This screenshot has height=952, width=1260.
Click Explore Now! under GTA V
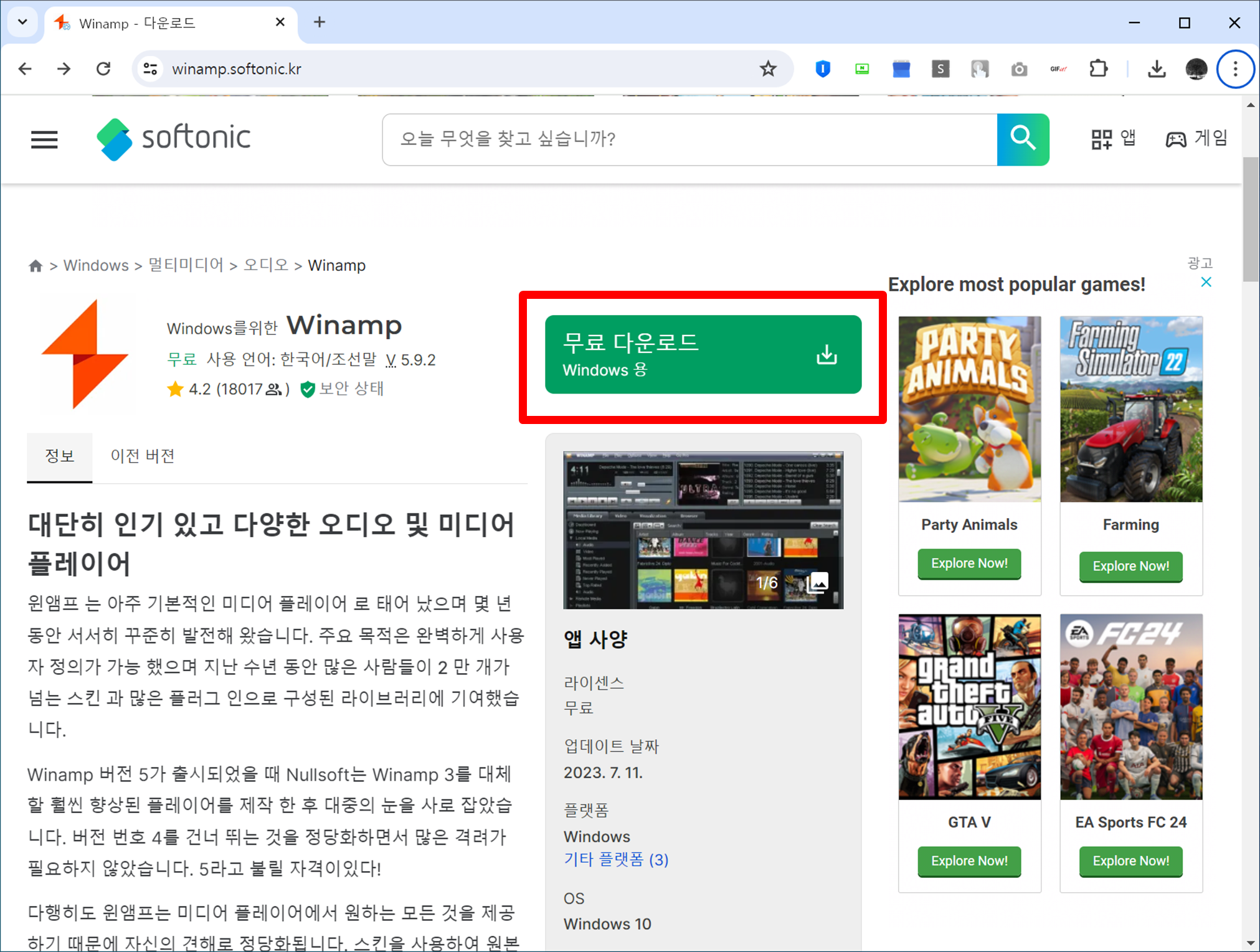point(969,861)
